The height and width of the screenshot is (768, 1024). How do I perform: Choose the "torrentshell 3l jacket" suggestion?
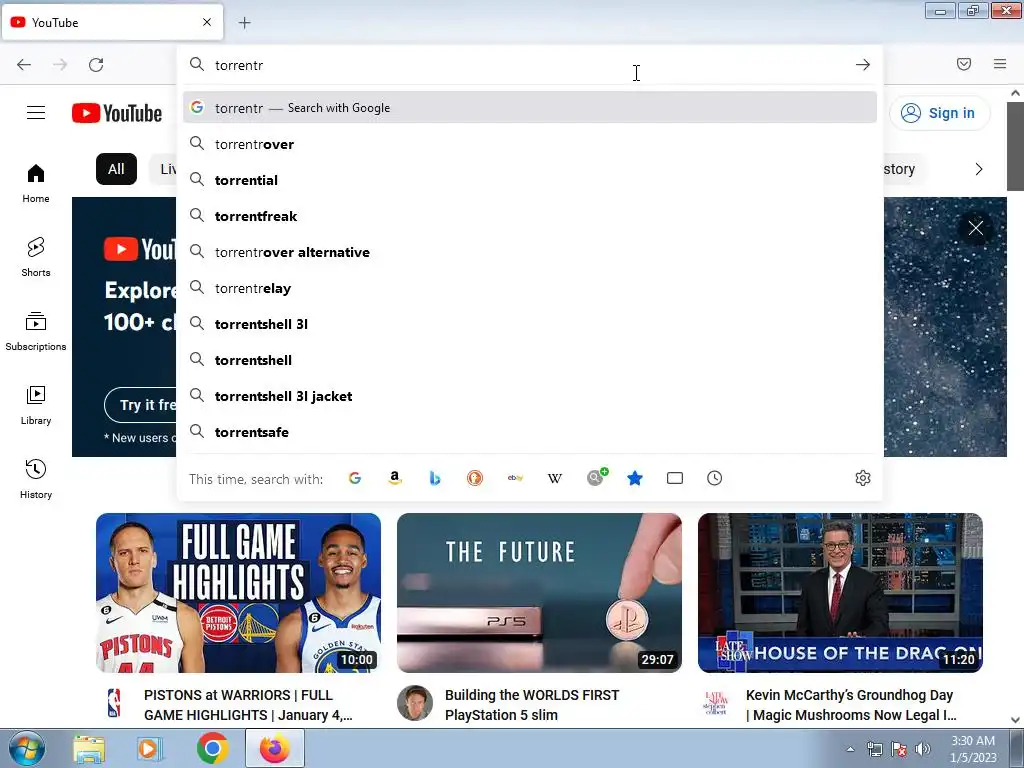tap(530, 396)
